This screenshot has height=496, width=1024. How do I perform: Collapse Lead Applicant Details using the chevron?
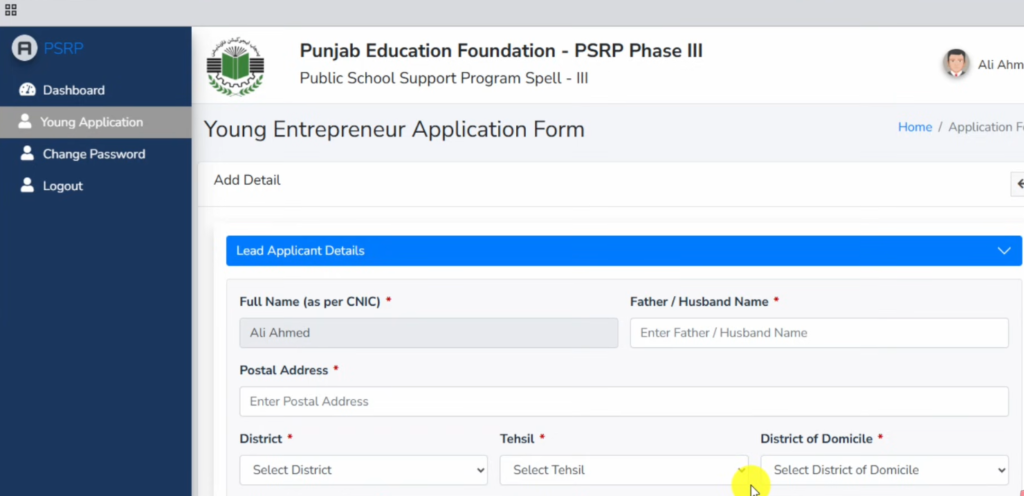click(x=1004, y=251)
